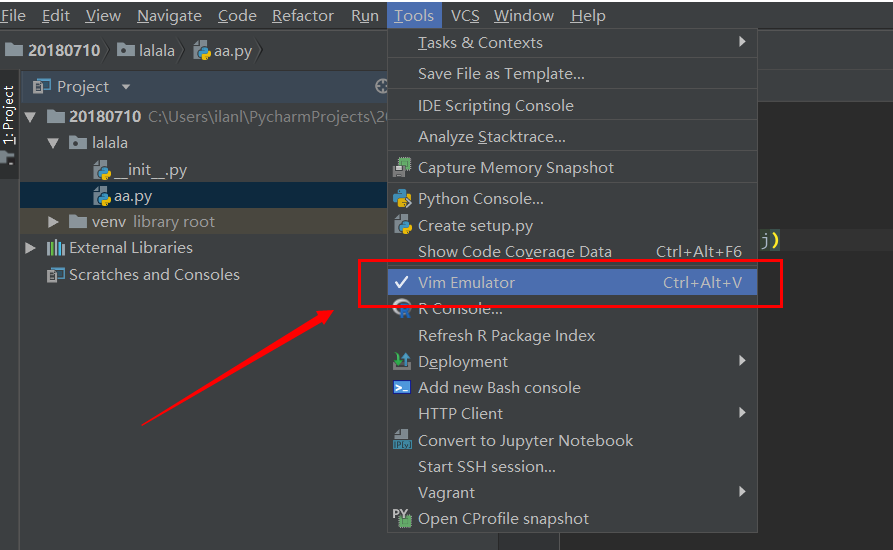Open the Refactor menu
Screen dimensions: 893x550
(x=302, y=15)
